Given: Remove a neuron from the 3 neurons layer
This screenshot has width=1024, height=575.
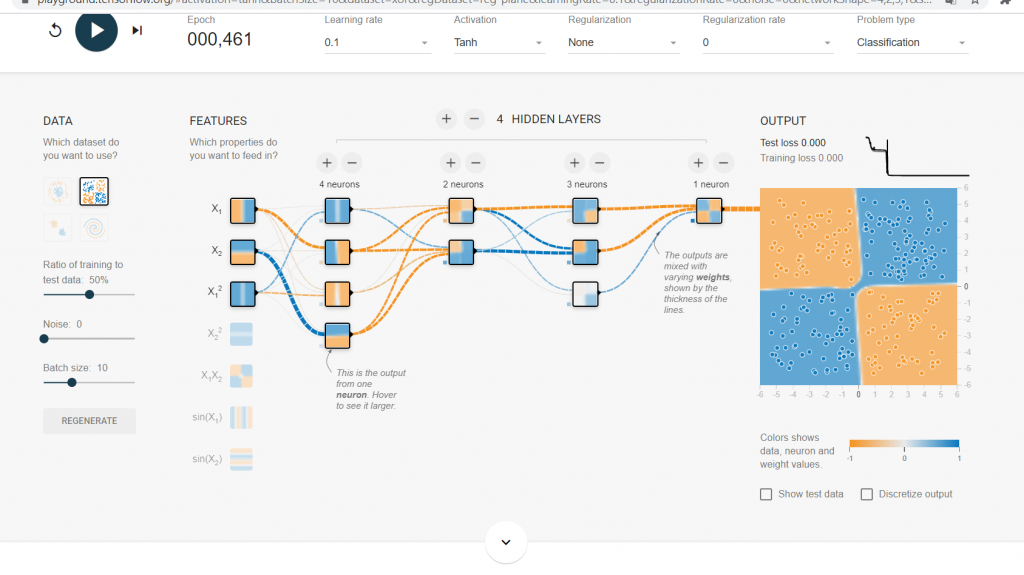Looking at the screenshot, I should point(600,163).
